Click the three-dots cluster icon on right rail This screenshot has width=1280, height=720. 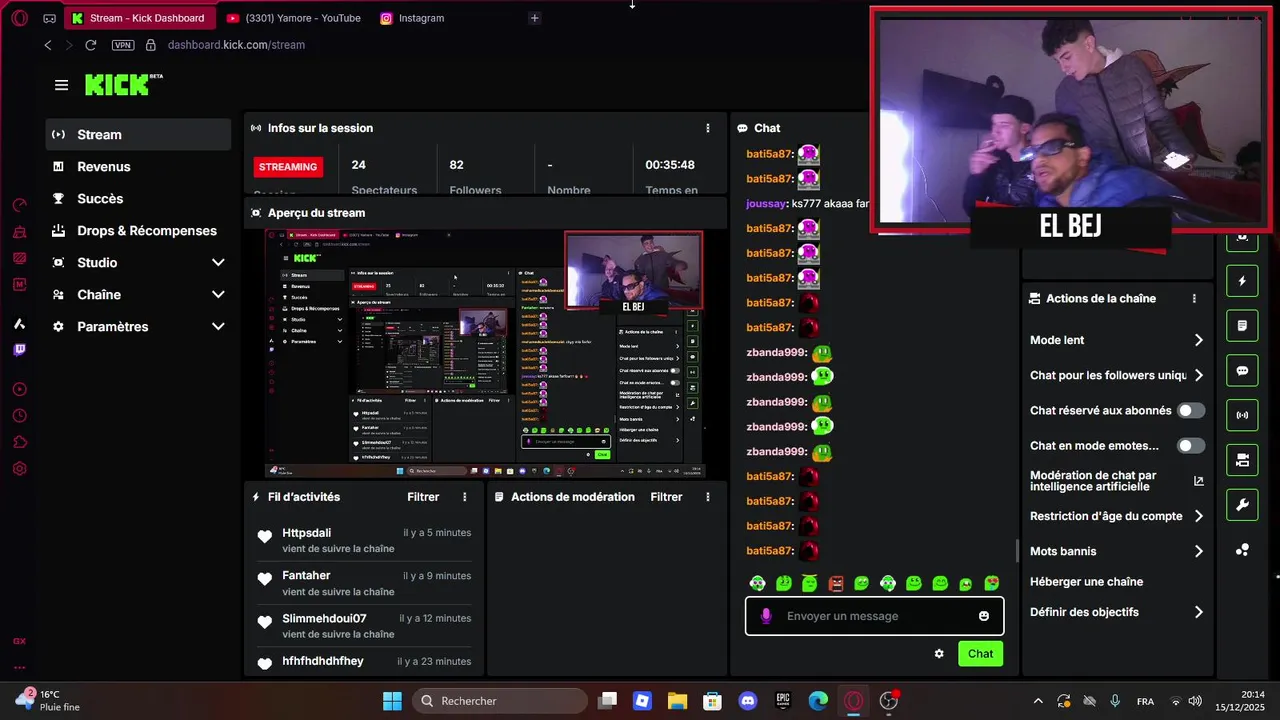[x=1242, y=550]
